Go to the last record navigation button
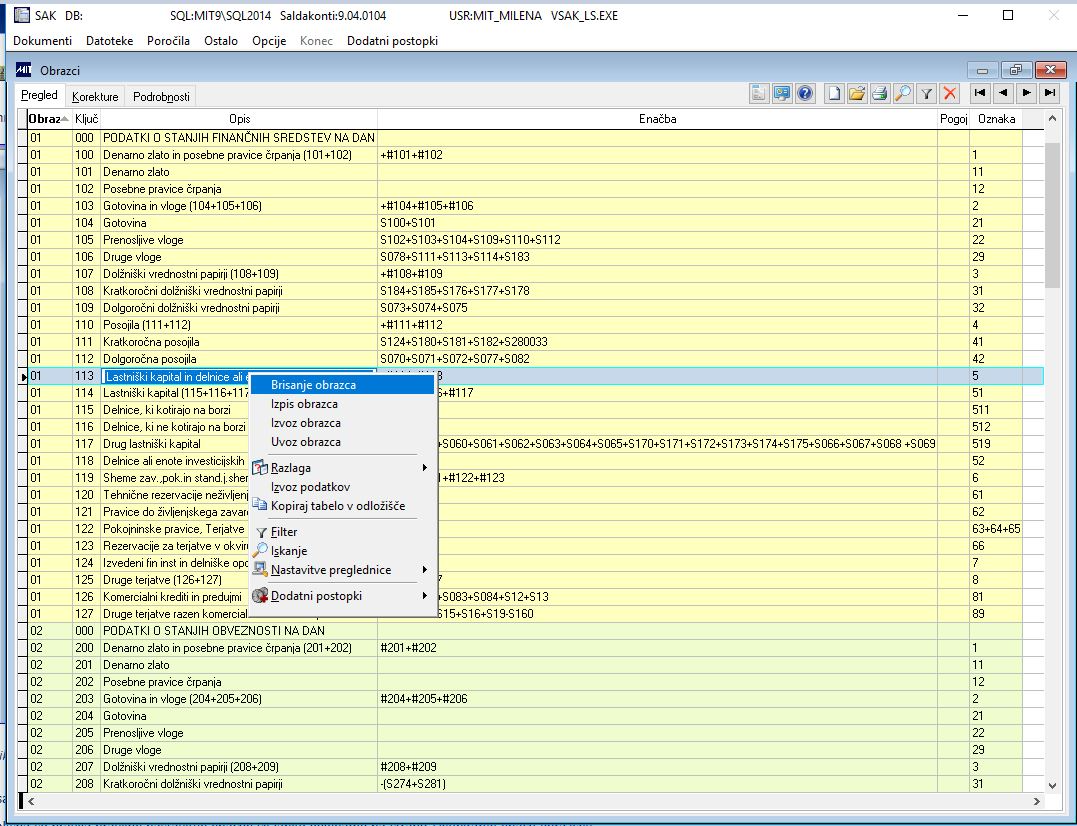 (1048, 93)
